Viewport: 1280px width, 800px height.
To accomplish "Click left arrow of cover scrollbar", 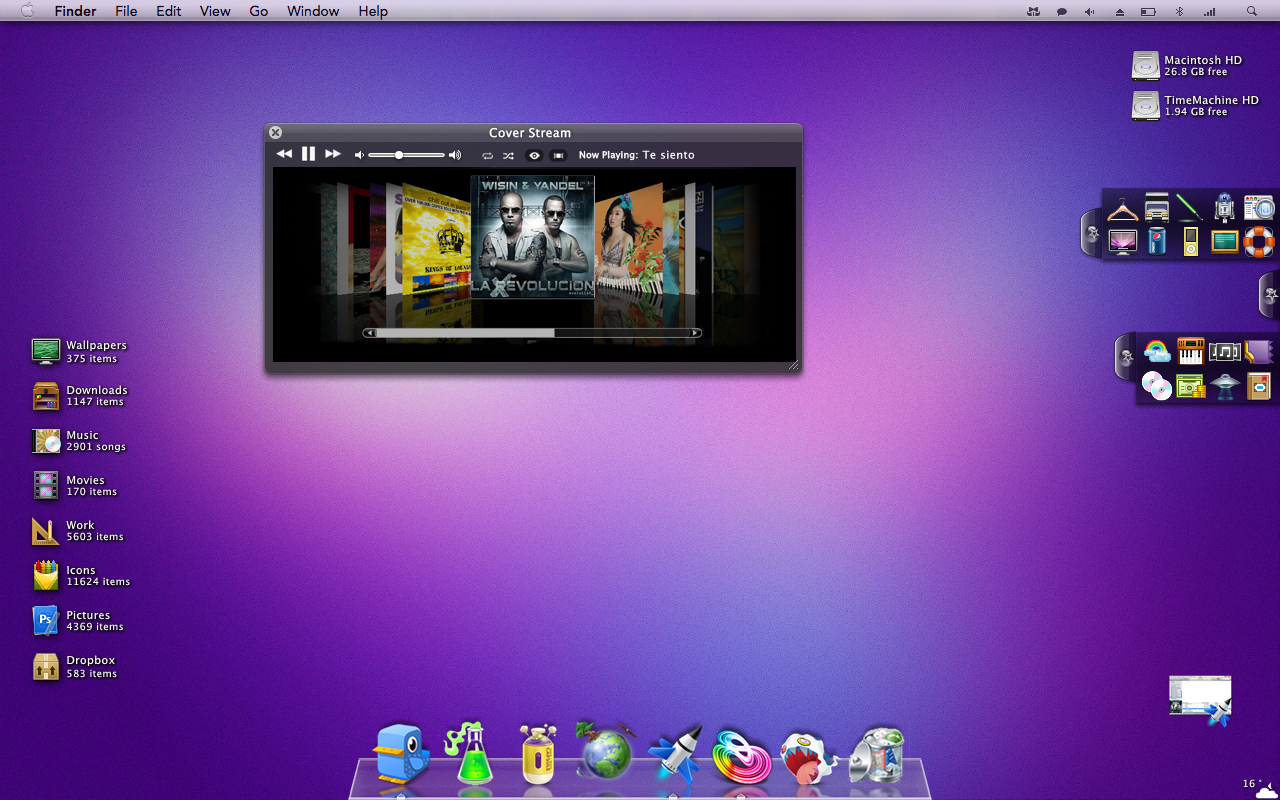I will (x=369, y=333).
